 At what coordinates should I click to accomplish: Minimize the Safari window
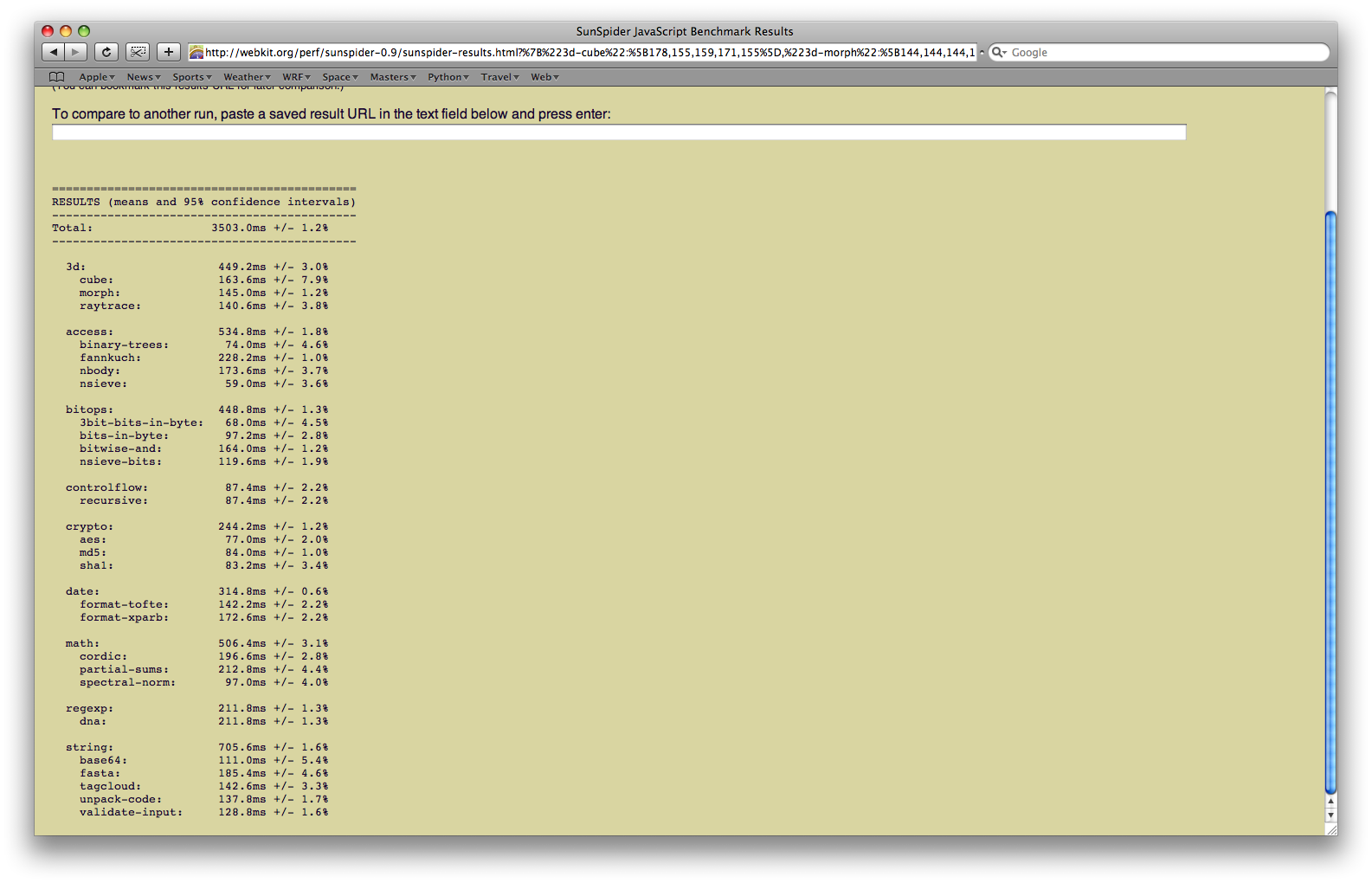coord(66,31)
